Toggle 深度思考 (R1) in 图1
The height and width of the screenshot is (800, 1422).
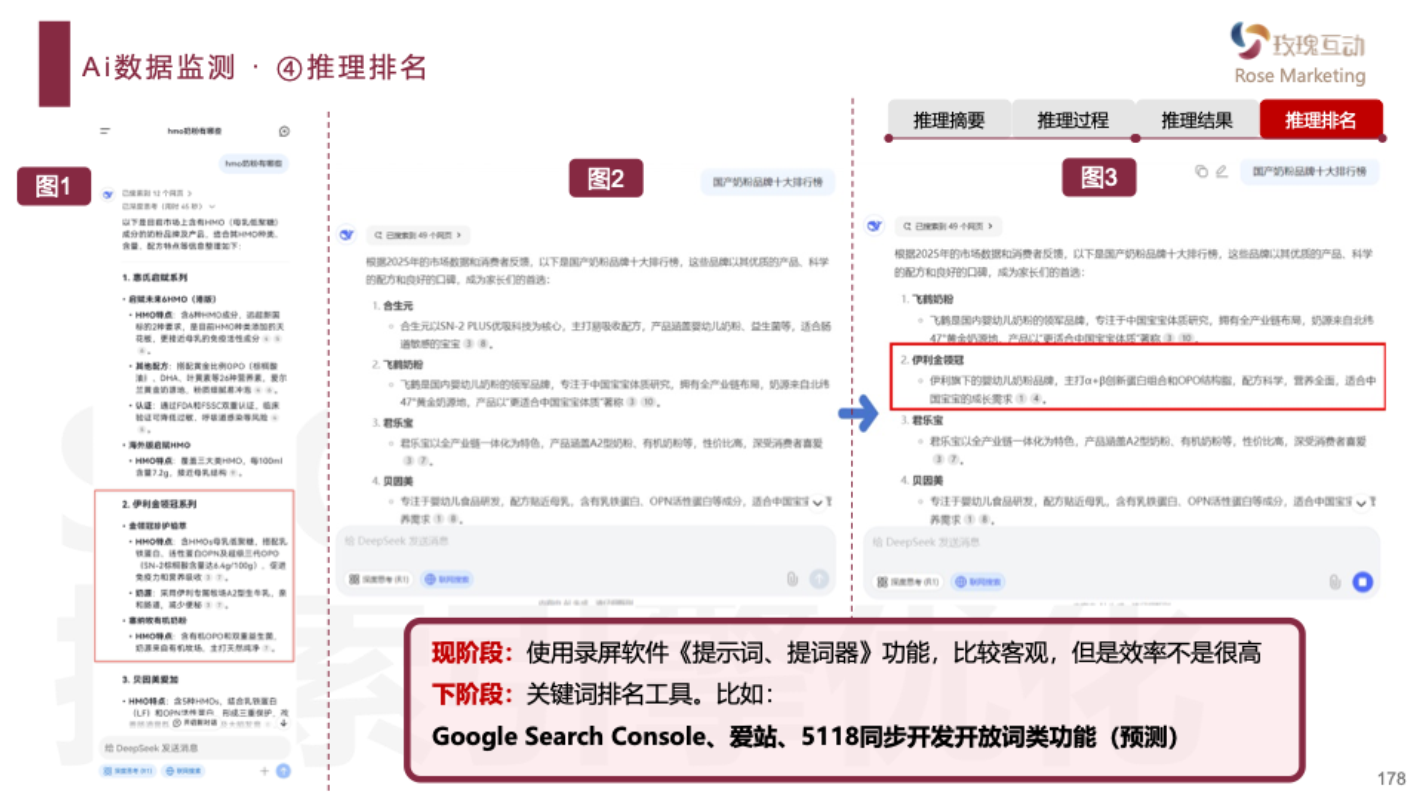(128, 771)
